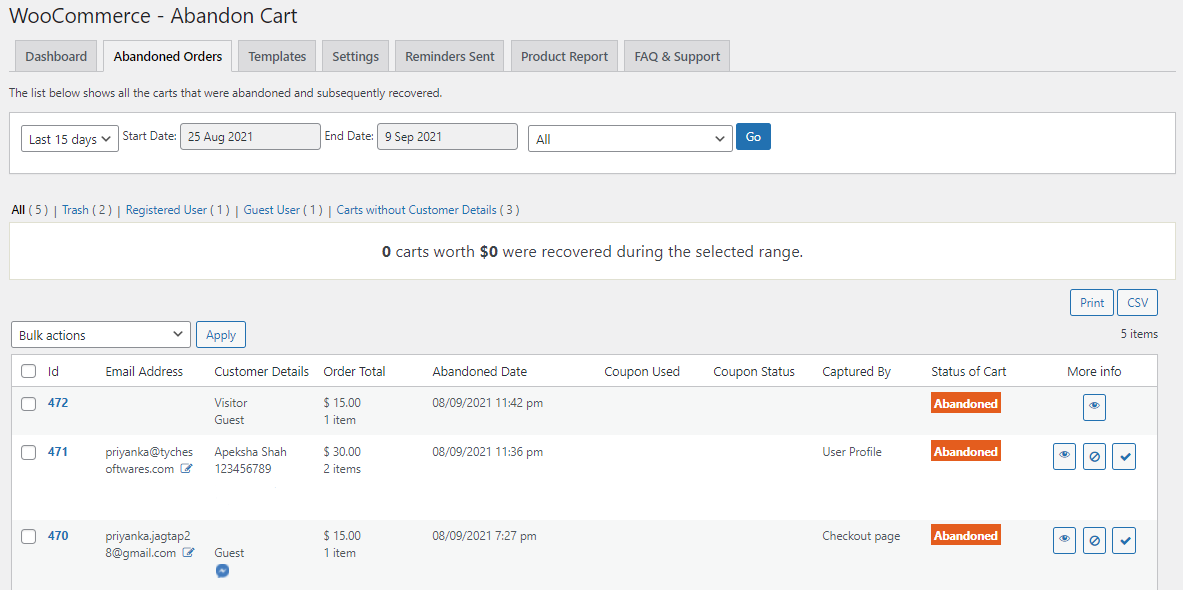The width and height of the screenshot is (1183, 590).
Task: Select the checkbox for cart 472
Action: [28, 404]
